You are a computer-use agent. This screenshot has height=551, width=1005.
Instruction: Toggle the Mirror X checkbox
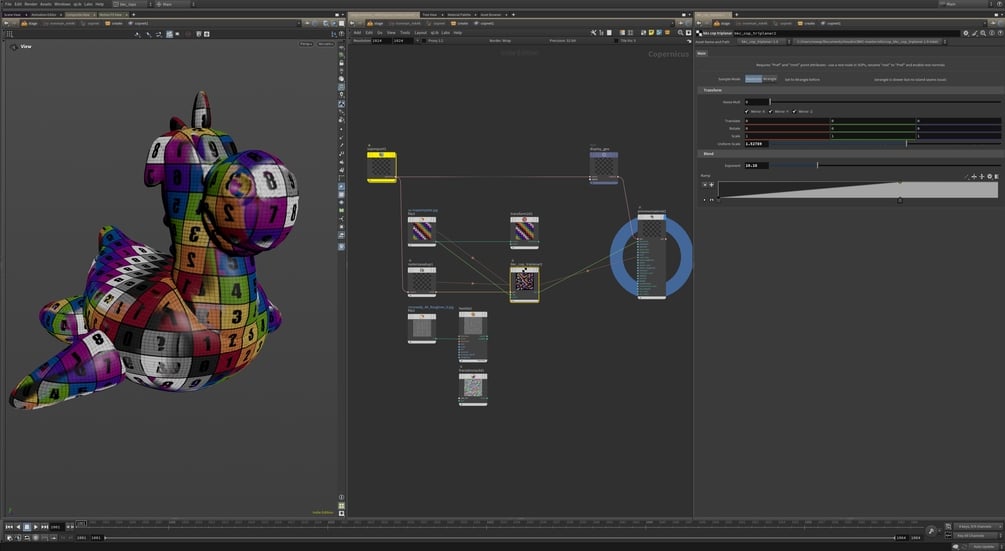coord(747,111)
